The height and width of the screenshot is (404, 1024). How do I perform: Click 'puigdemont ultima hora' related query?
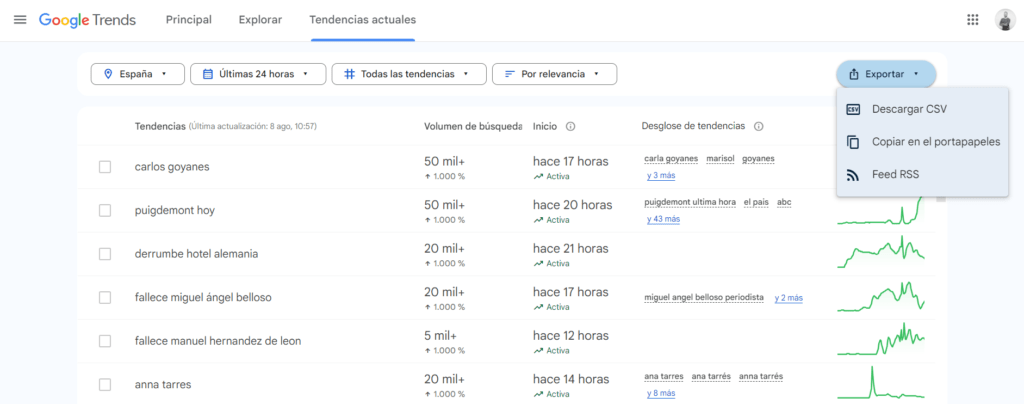[x=690, y=202]
